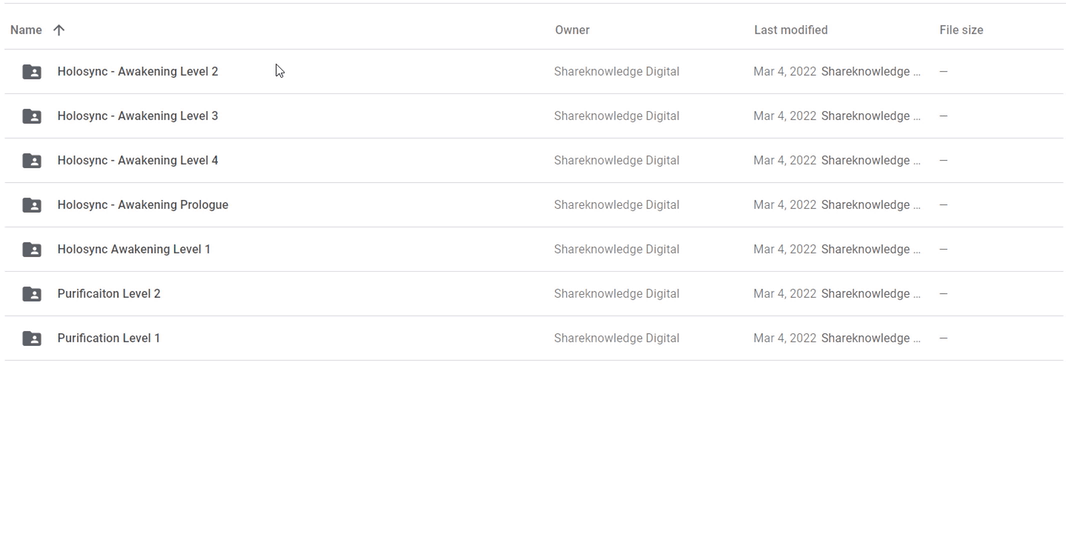Select the Purification Level 1 folder name

[x=109, y=338]
